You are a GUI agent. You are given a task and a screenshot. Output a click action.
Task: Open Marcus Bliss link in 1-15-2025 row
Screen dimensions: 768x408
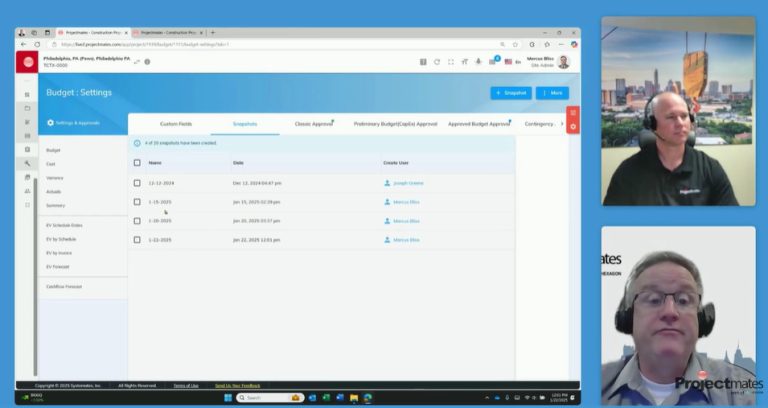[406, 202]
